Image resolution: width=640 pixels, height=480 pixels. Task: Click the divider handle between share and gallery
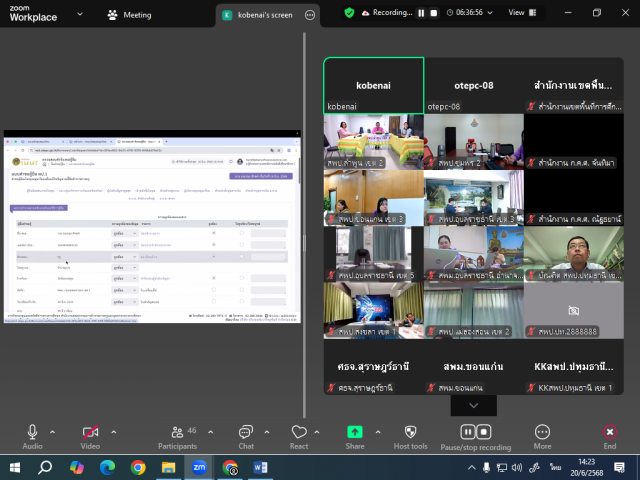coord(304,243)
